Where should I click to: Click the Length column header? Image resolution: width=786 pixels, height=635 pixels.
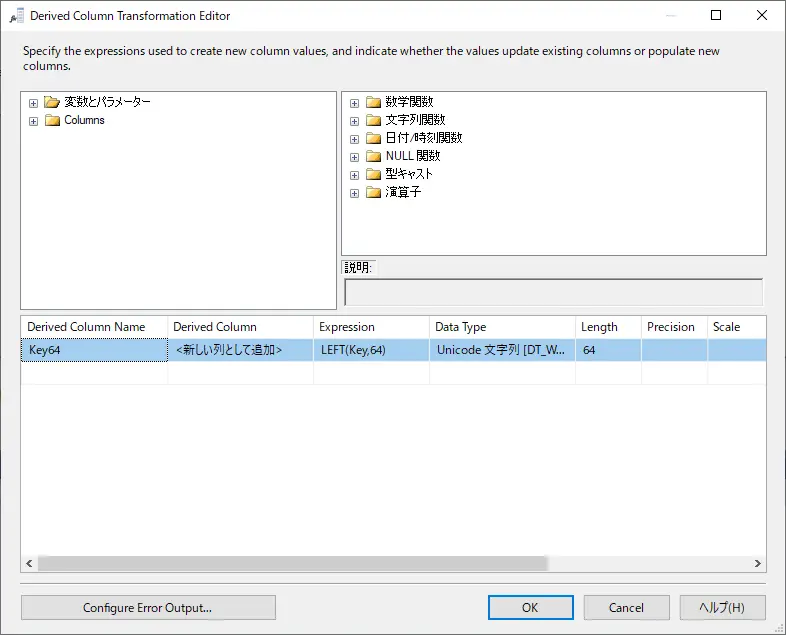pos(608,327)
